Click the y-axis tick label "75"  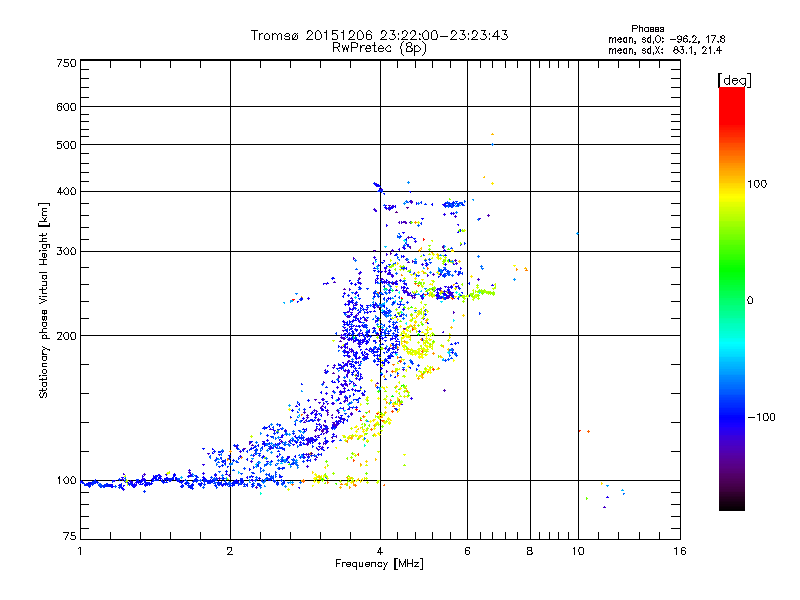[x=70, y=536]
